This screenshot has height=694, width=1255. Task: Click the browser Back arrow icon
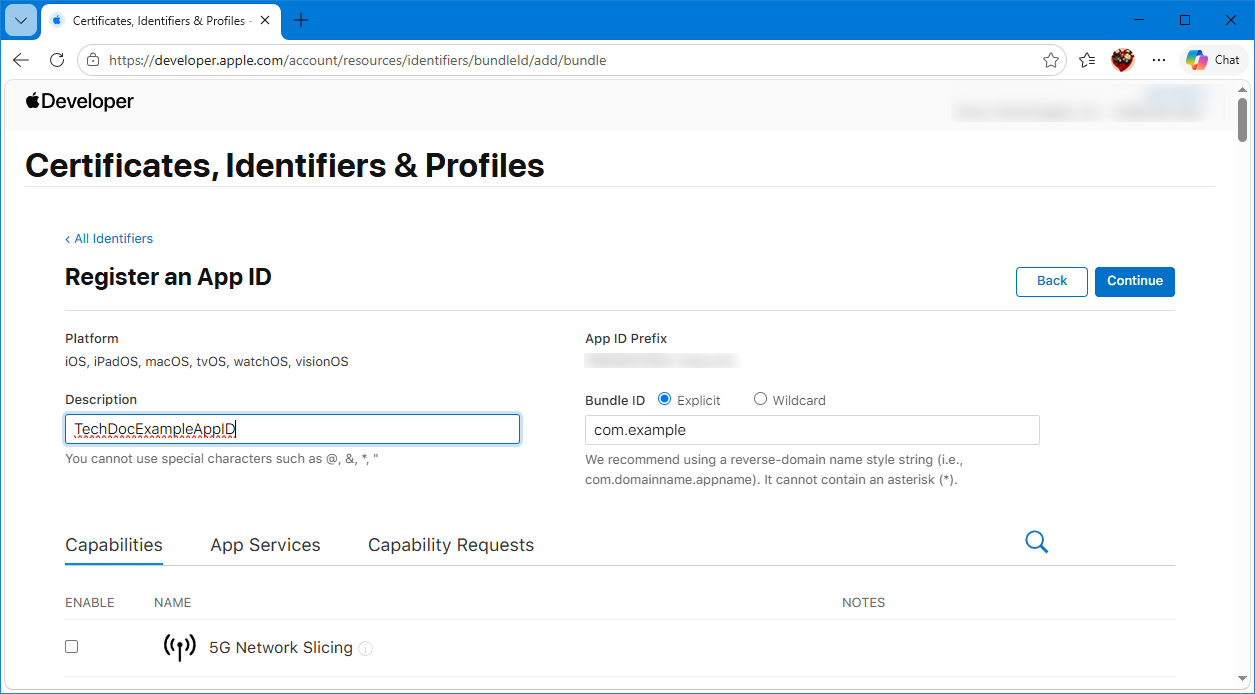21,60
